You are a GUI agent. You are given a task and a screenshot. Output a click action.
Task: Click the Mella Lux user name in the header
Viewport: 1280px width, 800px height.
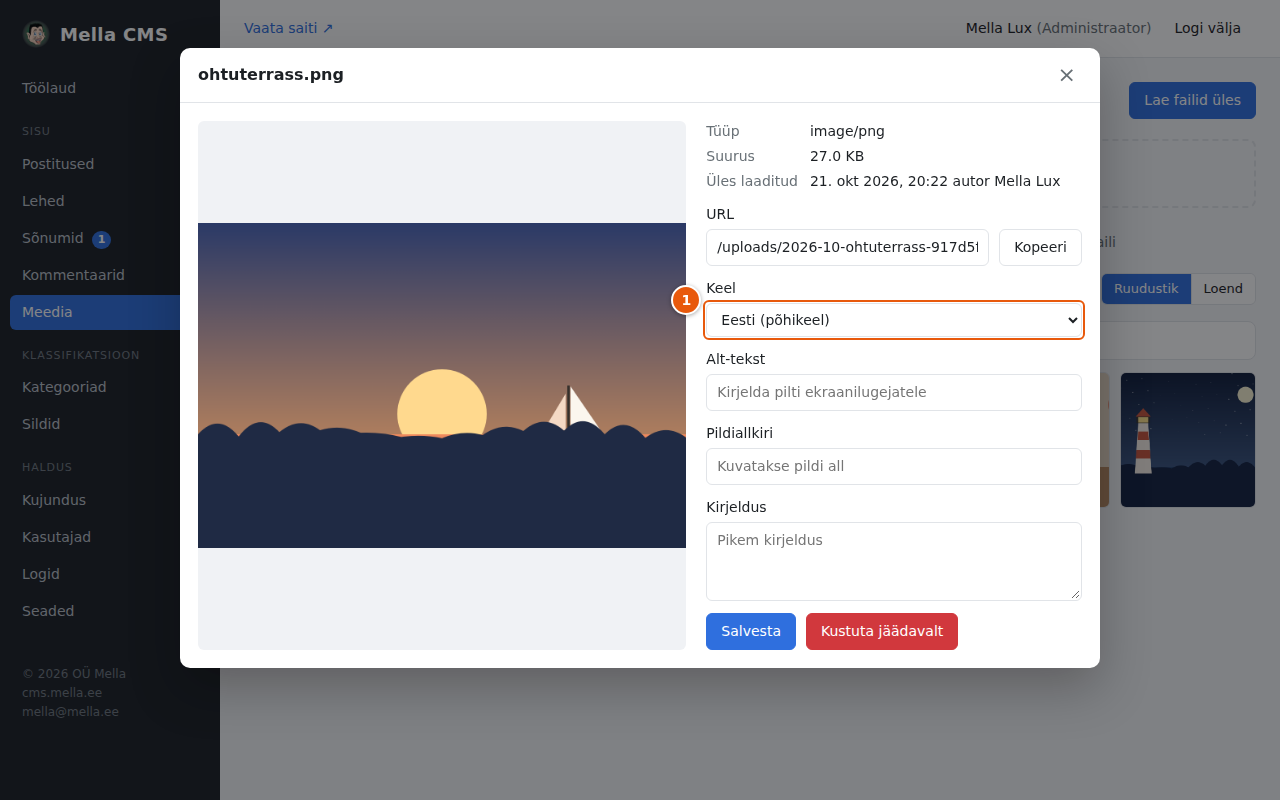pos(999,28)
